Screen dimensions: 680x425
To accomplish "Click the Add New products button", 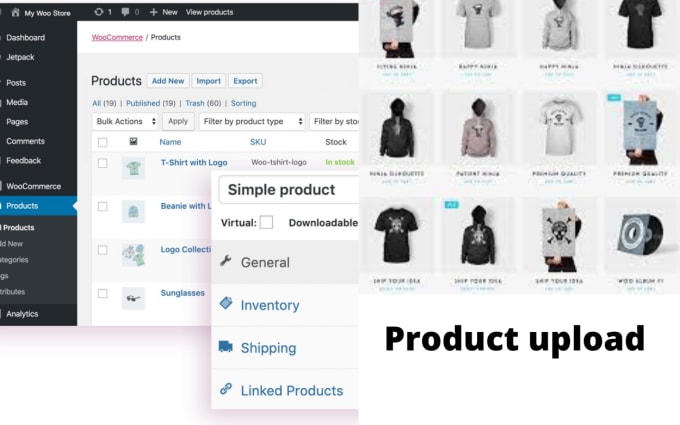I will pyautogui.click(x=168, y=81).
